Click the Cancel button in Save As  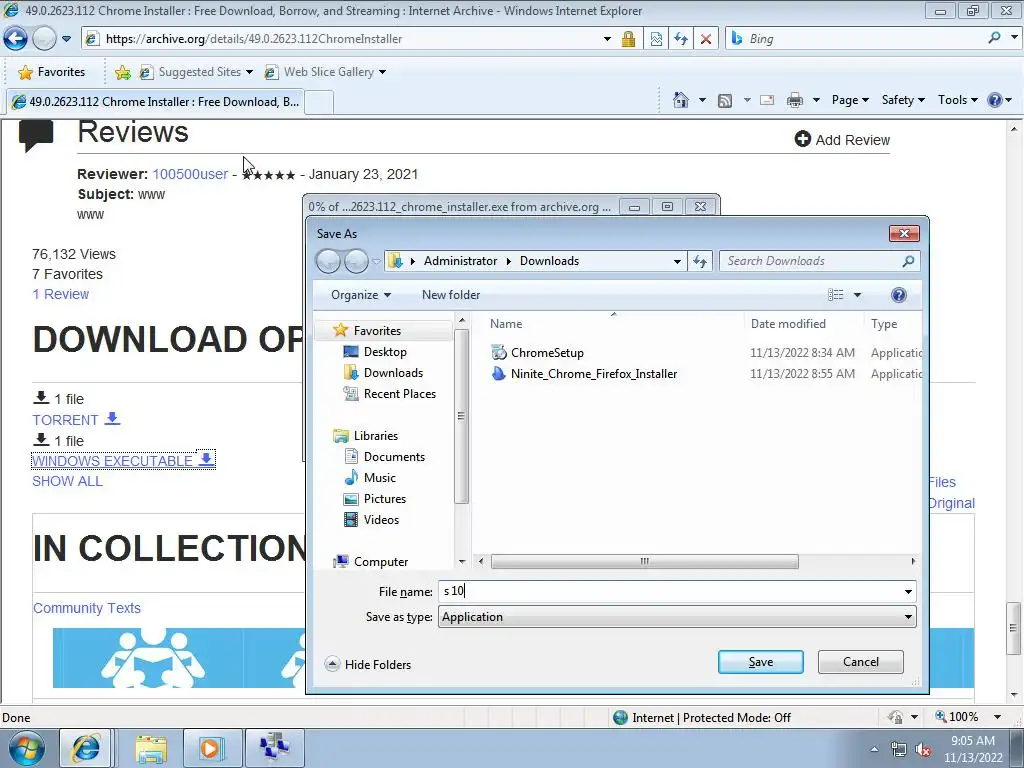tap(861, 662)
